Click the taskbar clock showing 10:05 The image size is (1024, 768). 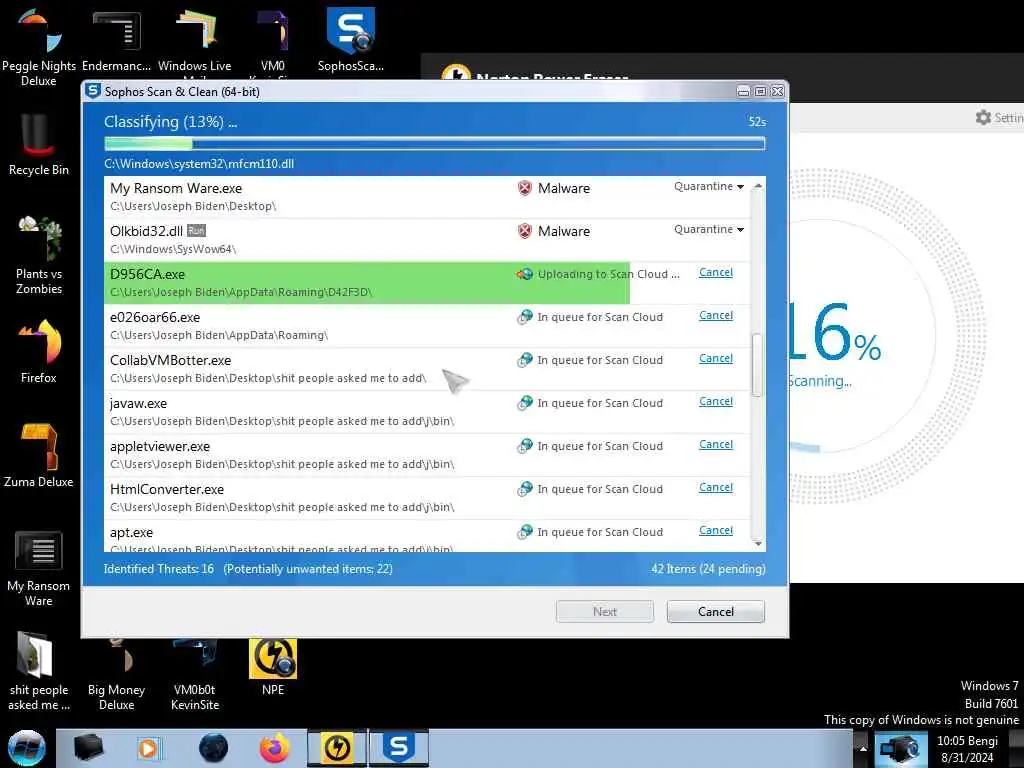(967, 749)
